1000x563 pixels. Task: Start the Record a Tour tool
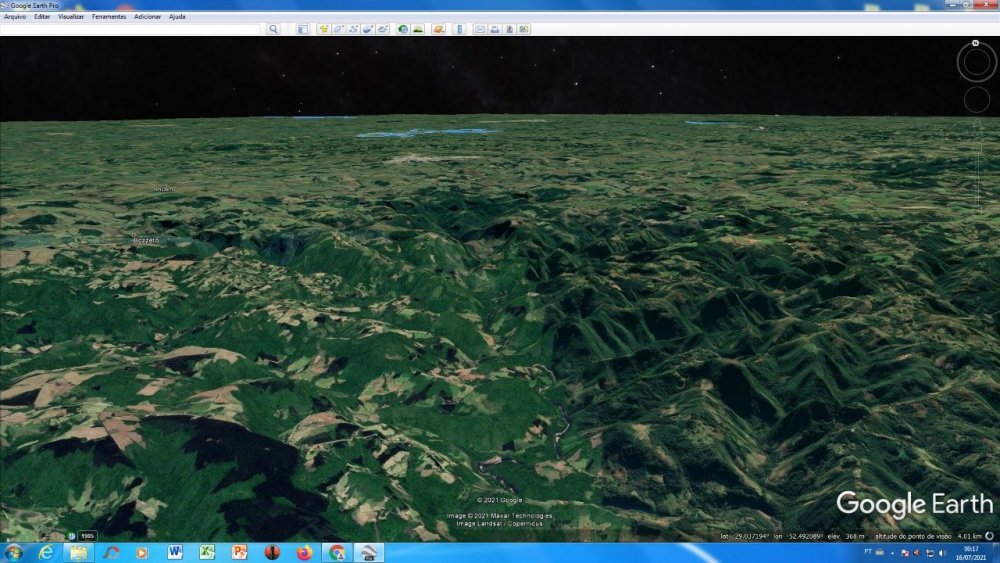click(383, 29)
